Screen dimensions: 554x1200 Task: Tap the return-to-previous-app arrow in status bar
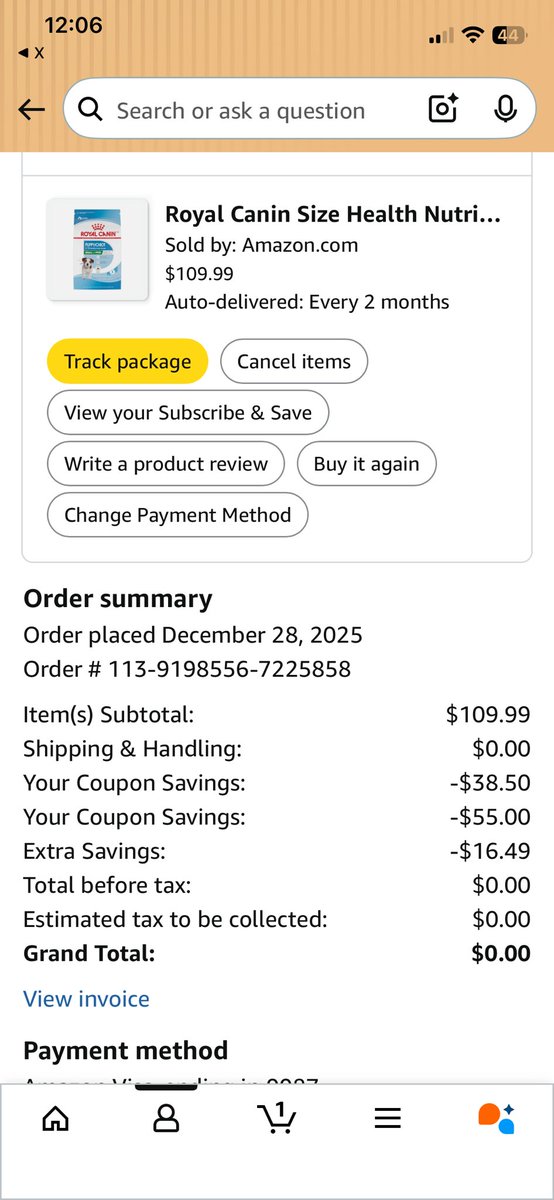[31, 53]
